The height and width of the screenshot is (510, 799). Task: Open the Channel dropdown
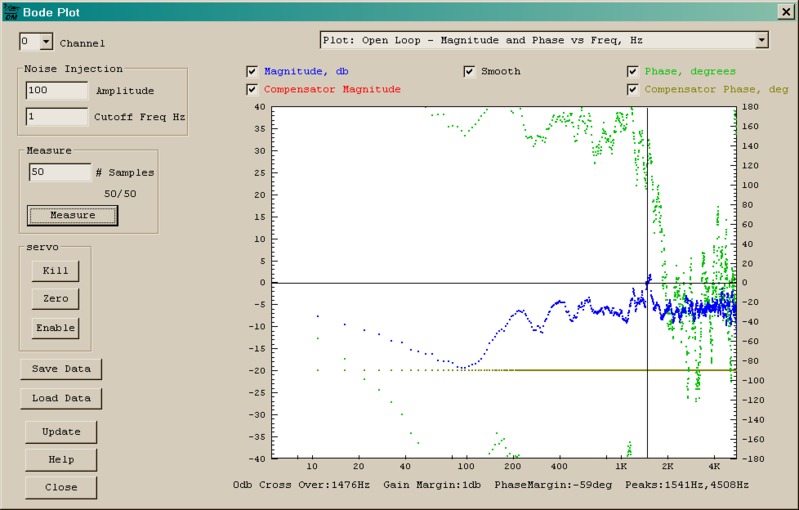point(46,42)
